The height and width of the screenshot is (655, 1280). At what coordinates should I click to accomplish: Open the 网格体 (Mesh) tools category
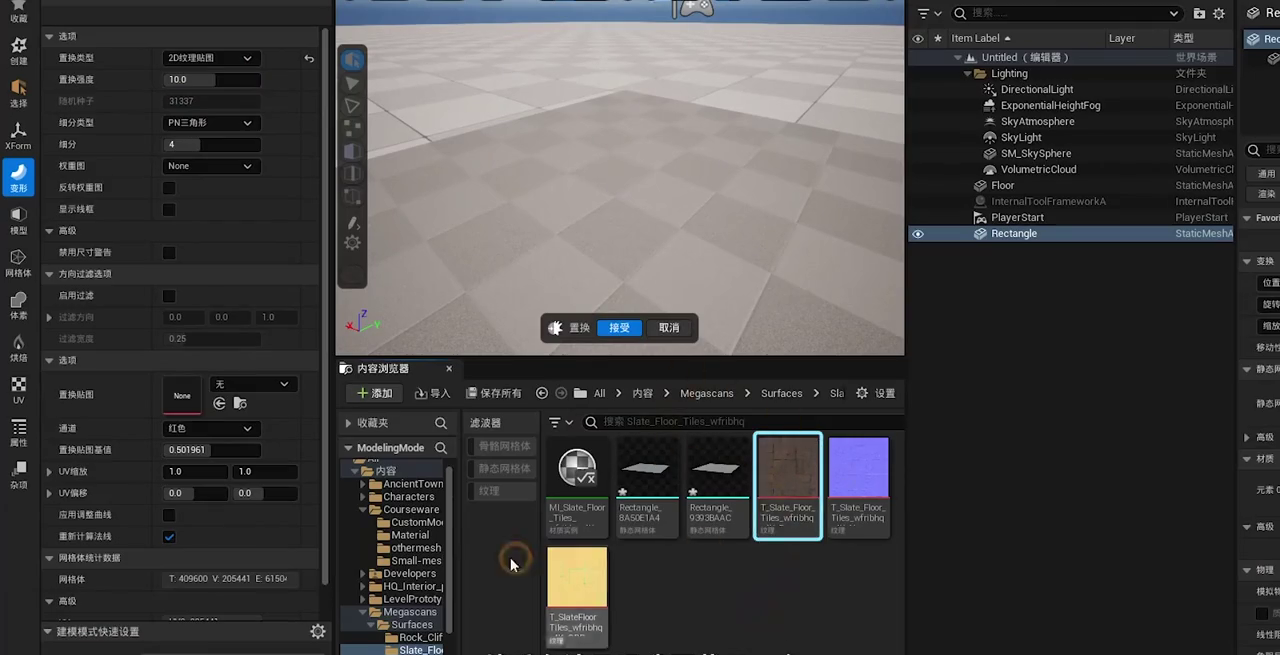pyautogui.click(x=18, y=263)
